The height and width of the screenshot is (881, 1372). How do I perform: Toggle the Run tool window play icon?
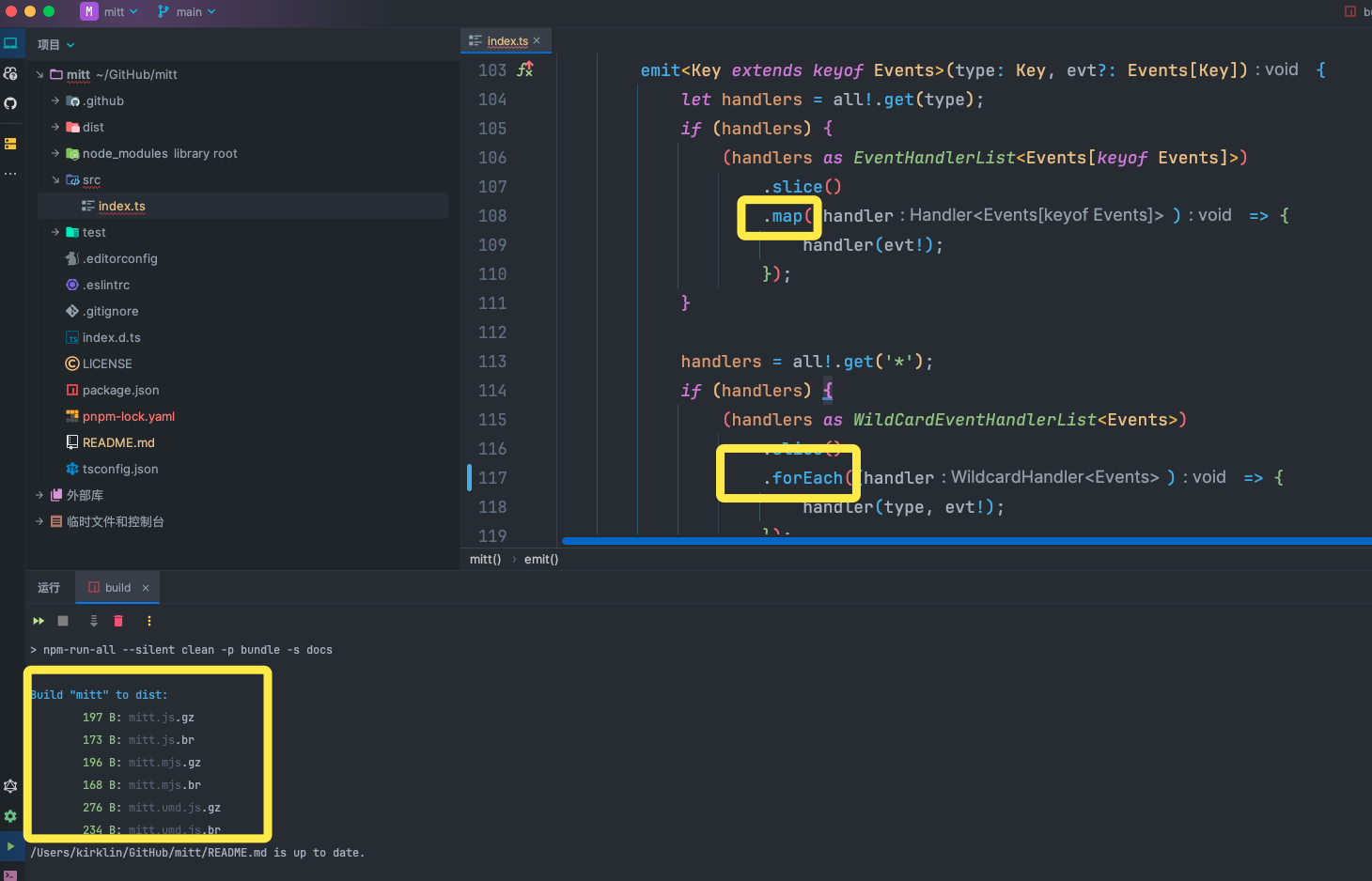coord(10,846)
